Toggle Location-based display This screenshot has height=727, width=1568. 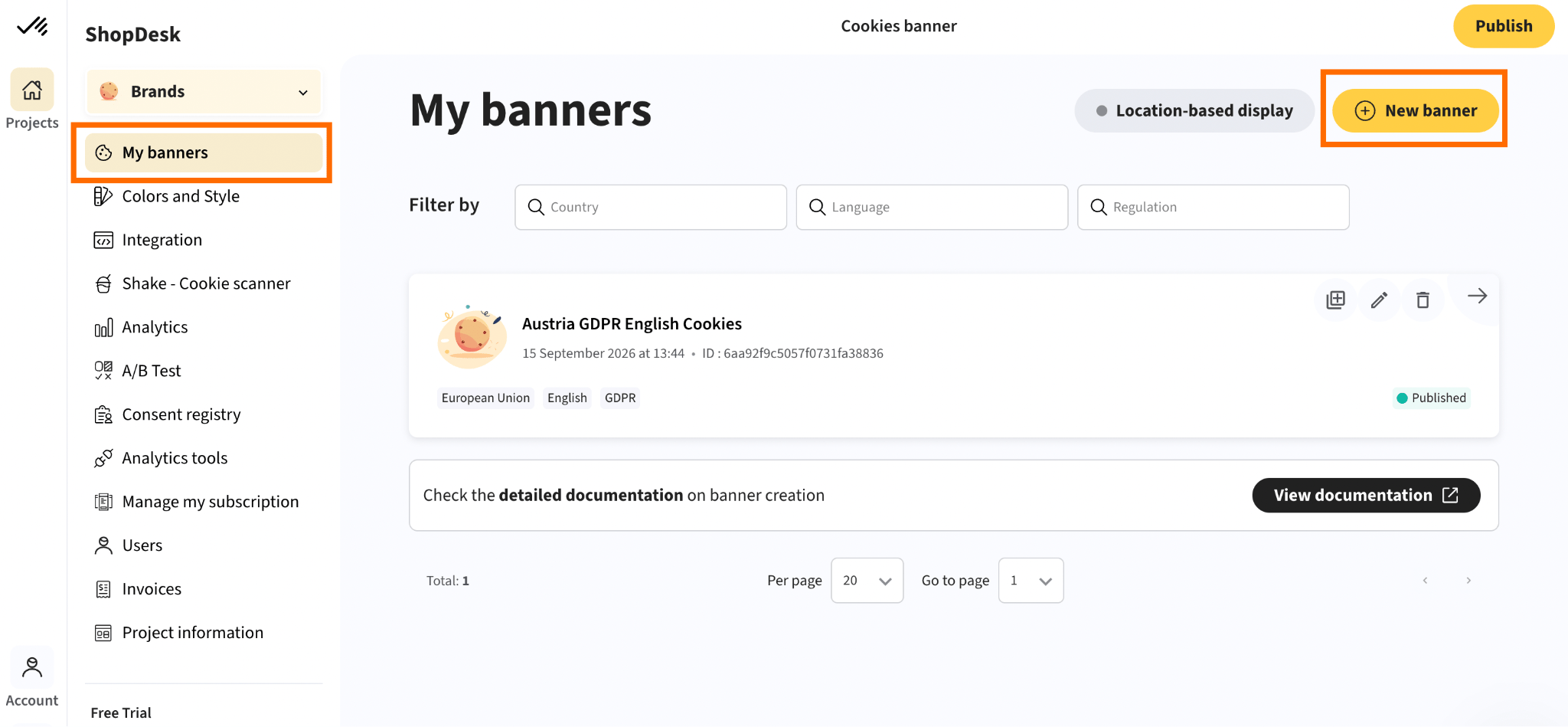coord(1194,111)
